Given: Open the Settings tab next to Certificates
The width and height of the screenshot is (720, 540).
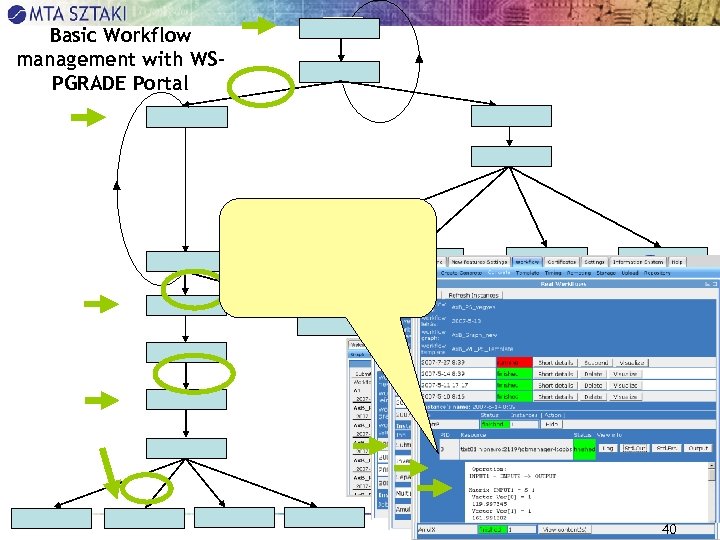Looking at the screenshot, I should point(594,262).
